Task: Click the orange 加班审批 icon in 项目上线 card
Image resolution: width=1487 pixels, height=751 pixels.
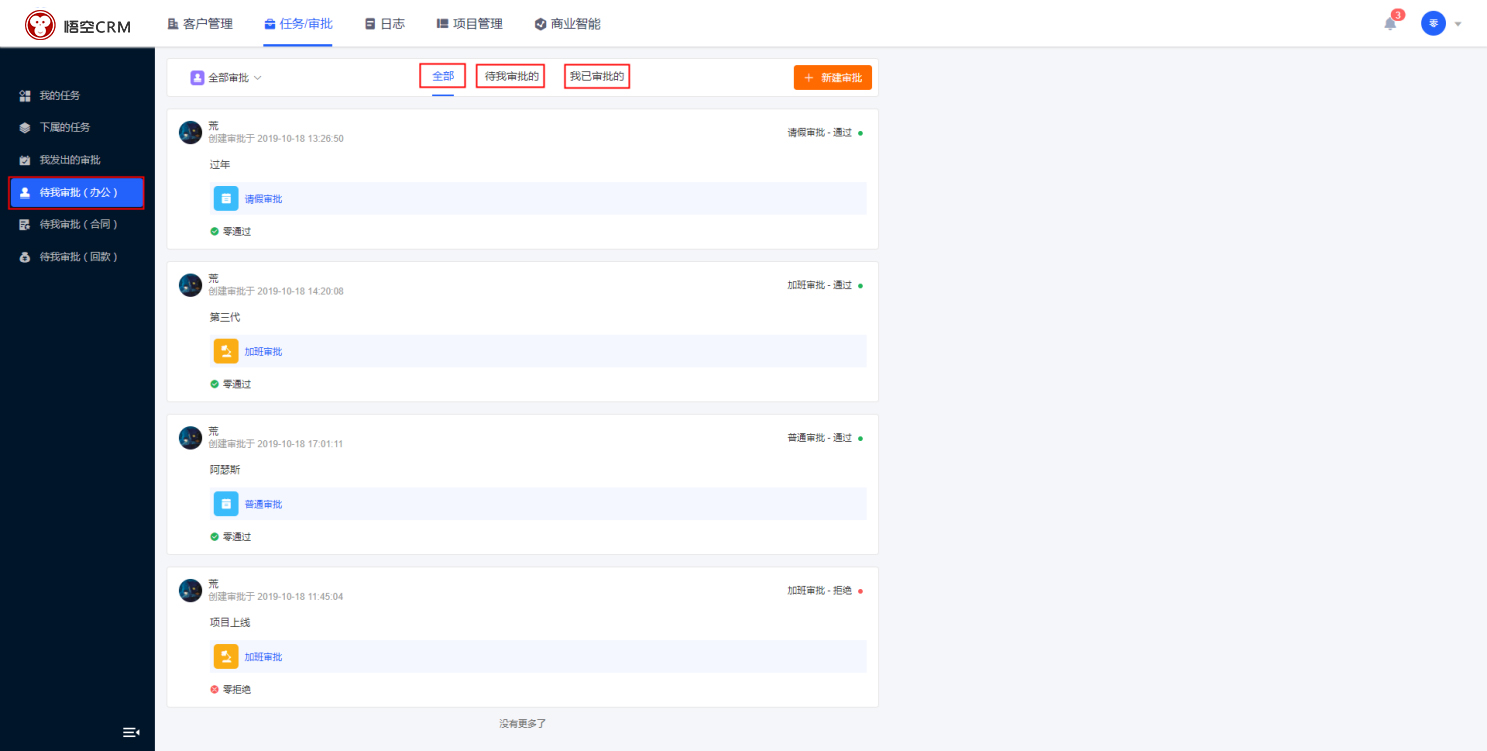Action: point(226,657)
